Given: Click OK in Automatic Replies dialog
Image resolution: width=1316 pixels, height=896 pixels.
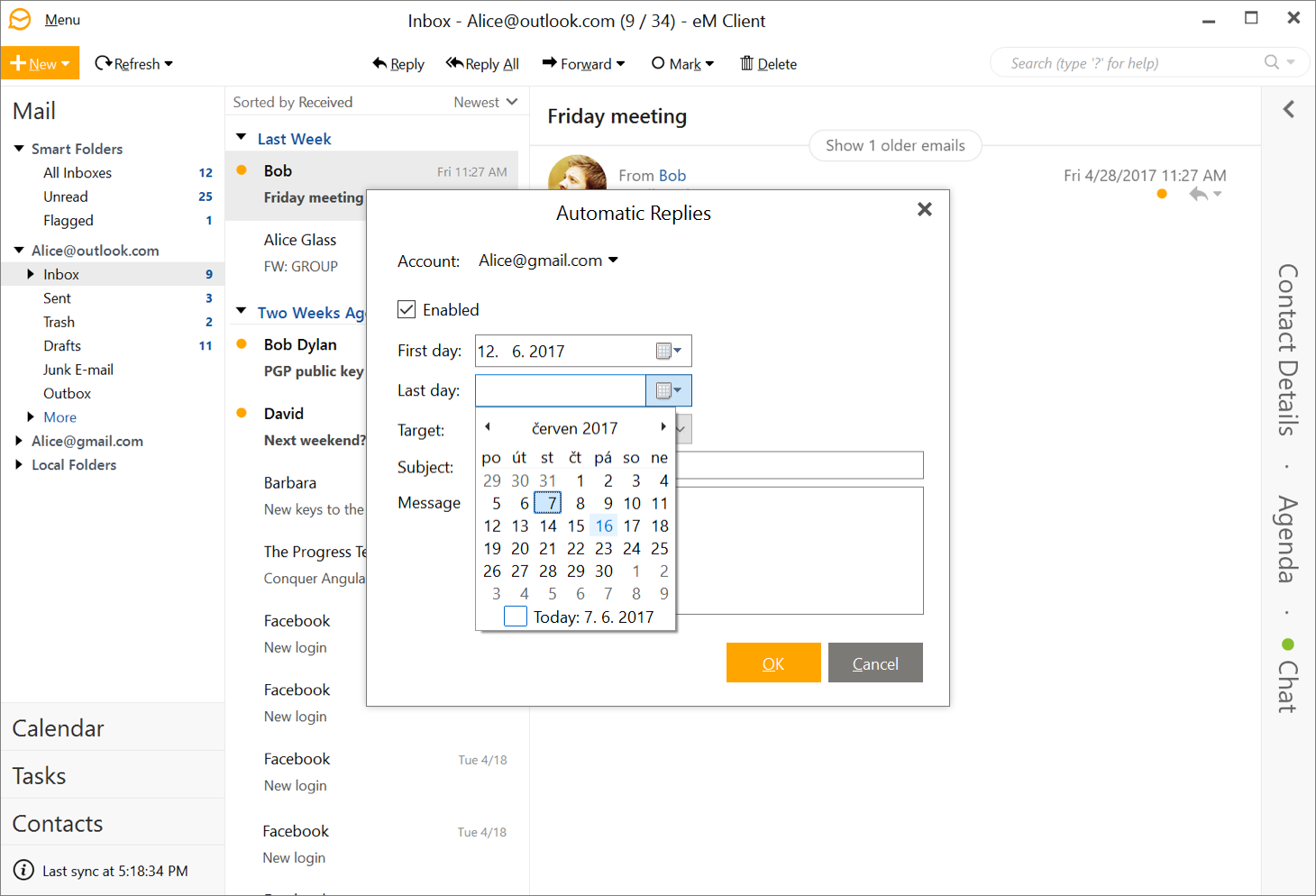Looking at the screenshot, I should click(x=773, y=663).
